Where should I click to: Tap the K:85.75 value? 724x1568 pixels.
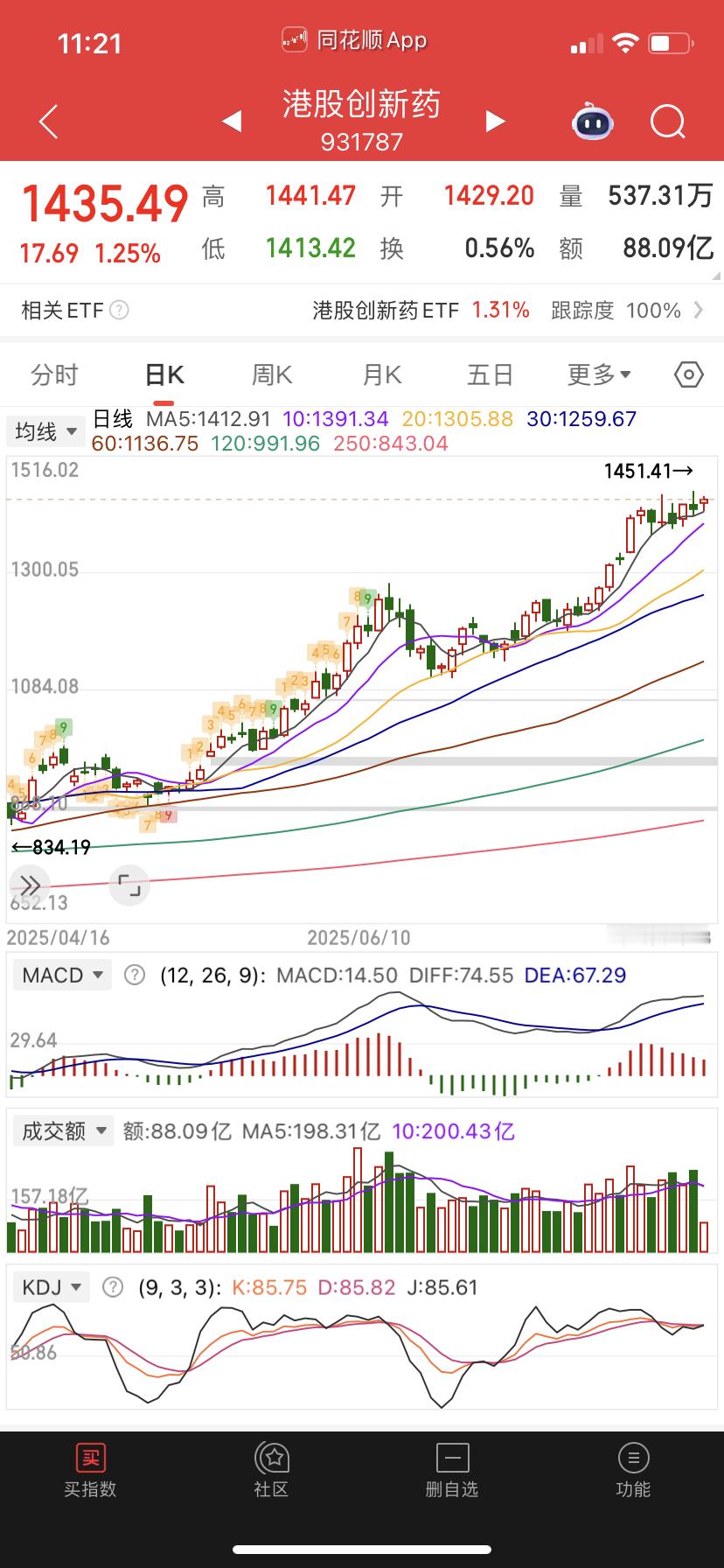269,1287
